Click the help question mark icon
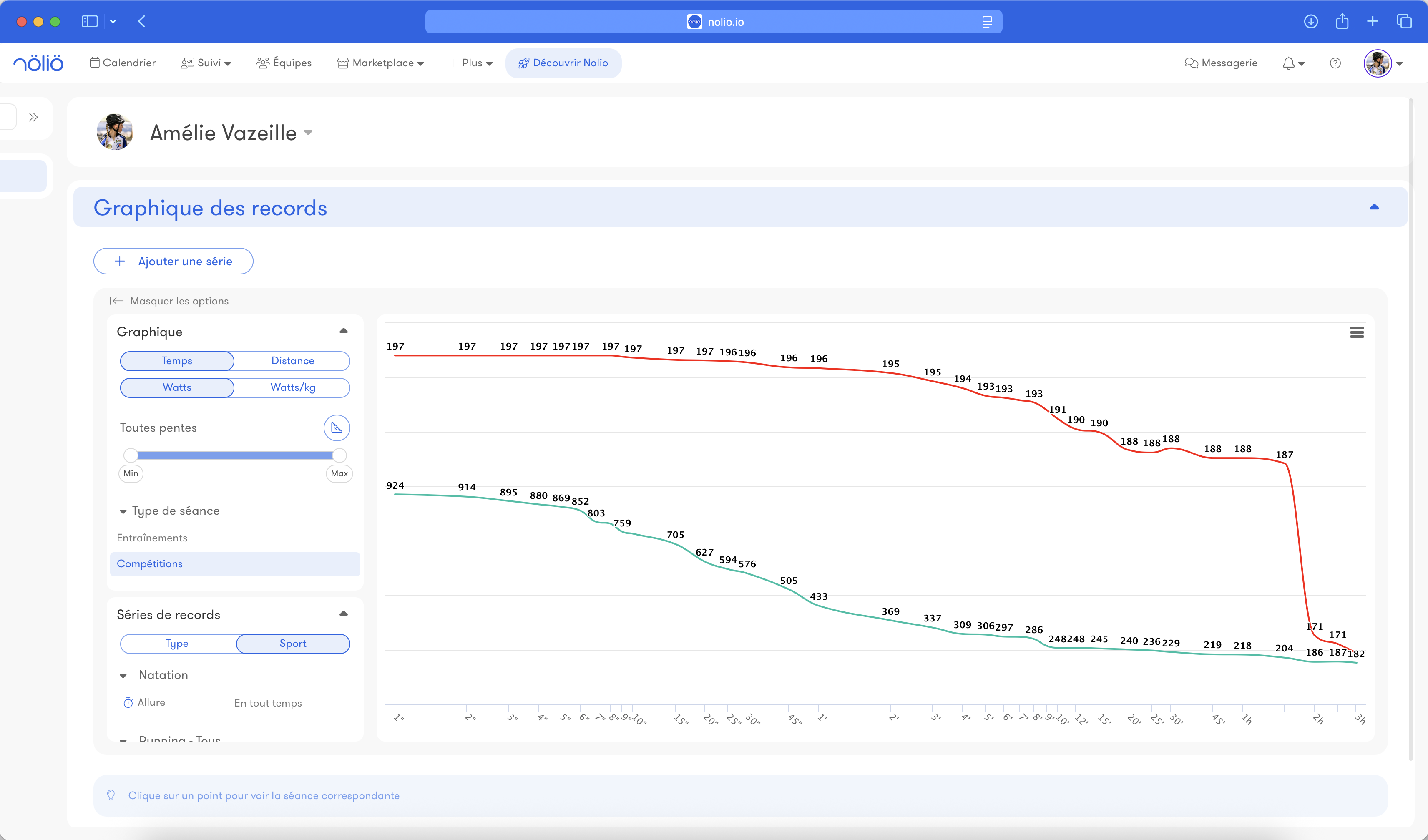Image resolution: width=1428 pixels, height=840 pixels. pyautogui.click(x=1335, y=63)
